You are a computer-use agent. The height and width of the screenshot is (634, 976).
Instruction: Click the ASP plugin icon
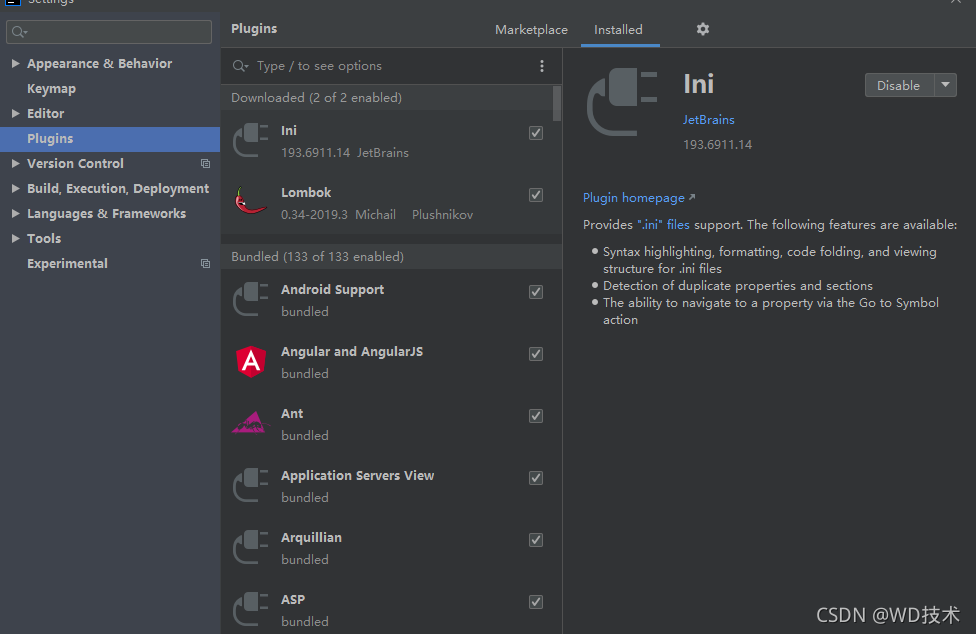click(x=251, y=609)
